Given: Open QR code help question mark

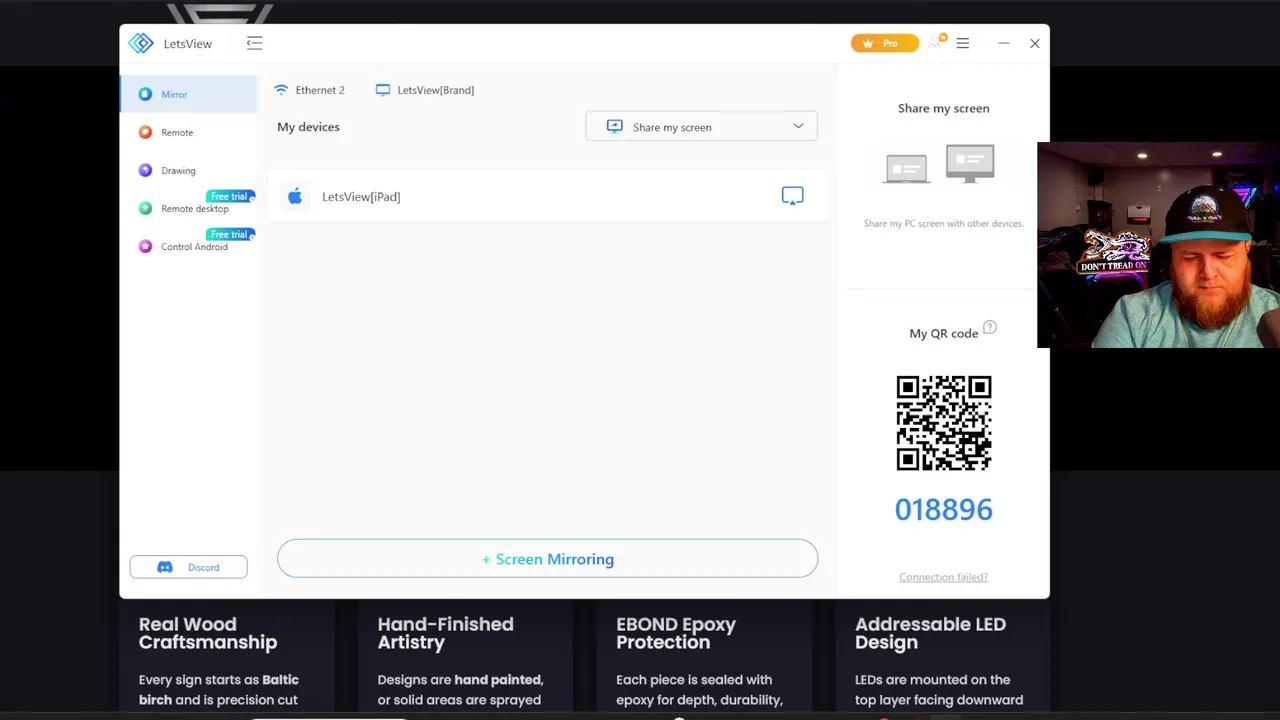Looking at the screenshot, I should 989,327.
